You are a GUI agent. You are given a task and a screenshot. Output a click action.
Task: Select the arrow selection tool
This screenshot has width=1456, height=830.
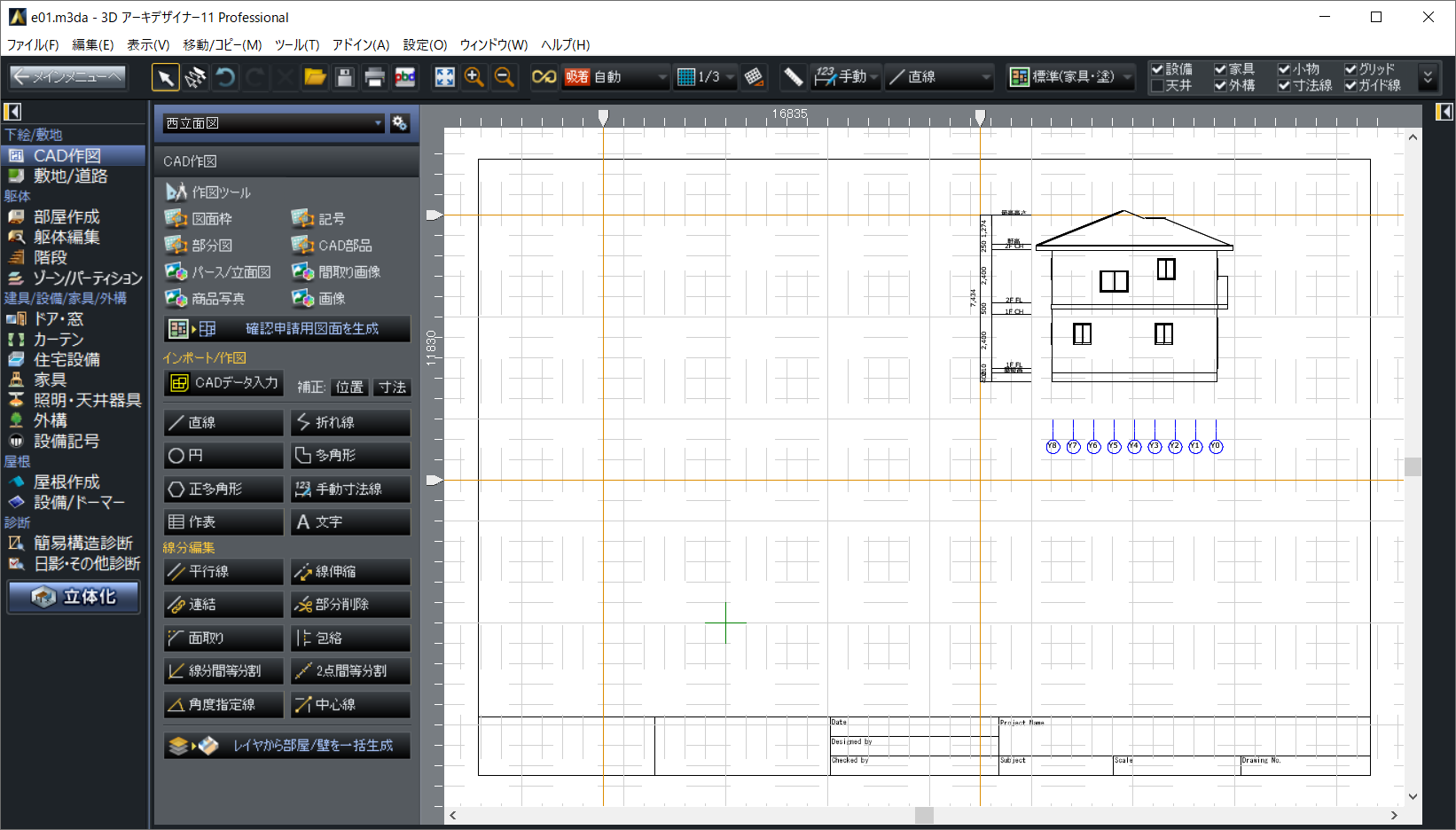coord(165,78)
